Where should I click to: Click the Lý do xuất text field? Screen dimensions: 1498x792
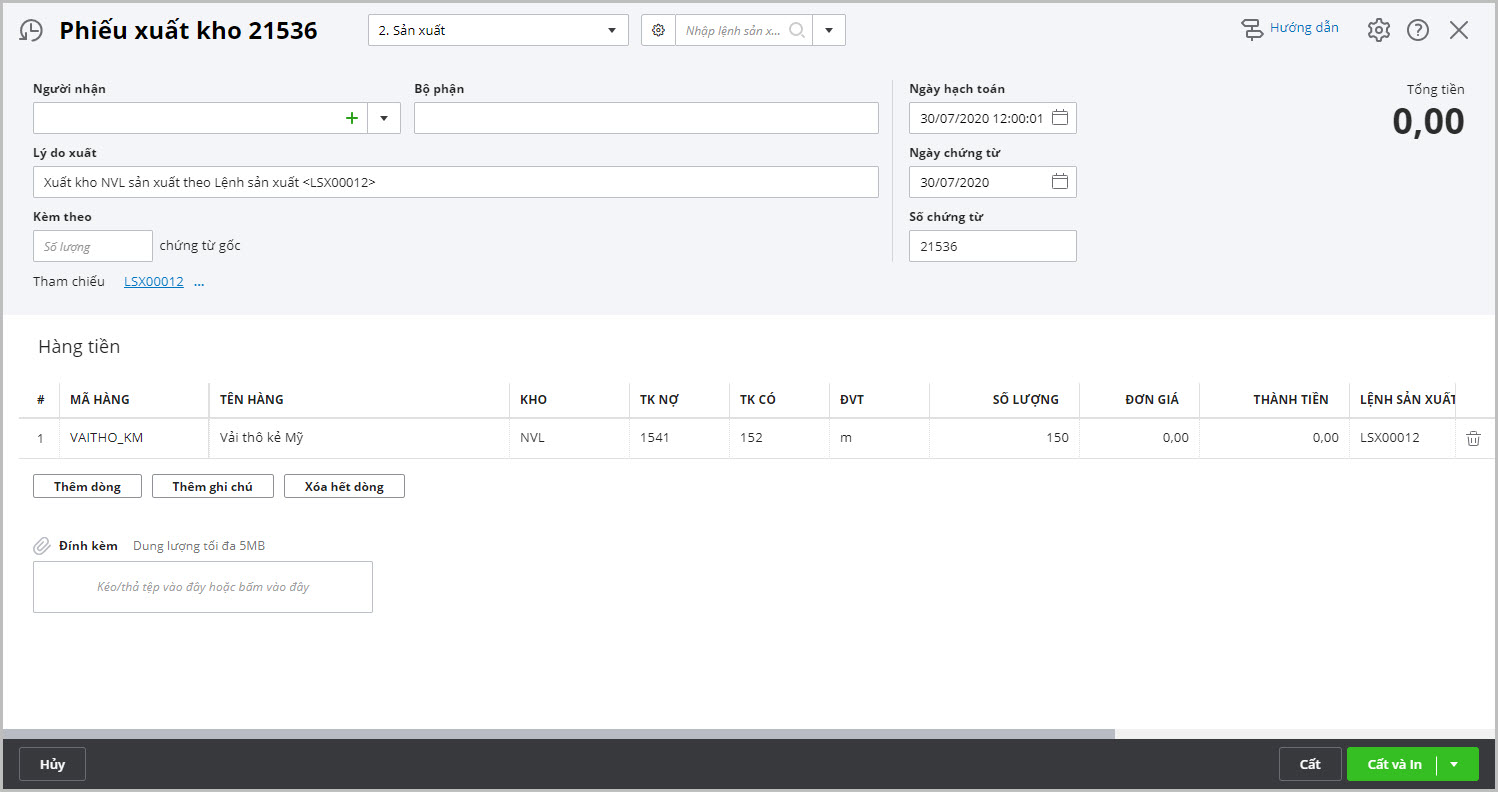pos(455,182)
